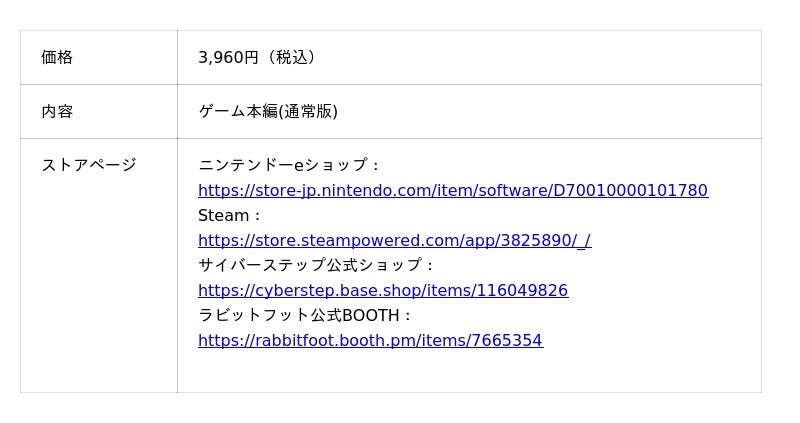Click the (通常版) edition text
The image size is (800, 423).
[x=308, y=112]
